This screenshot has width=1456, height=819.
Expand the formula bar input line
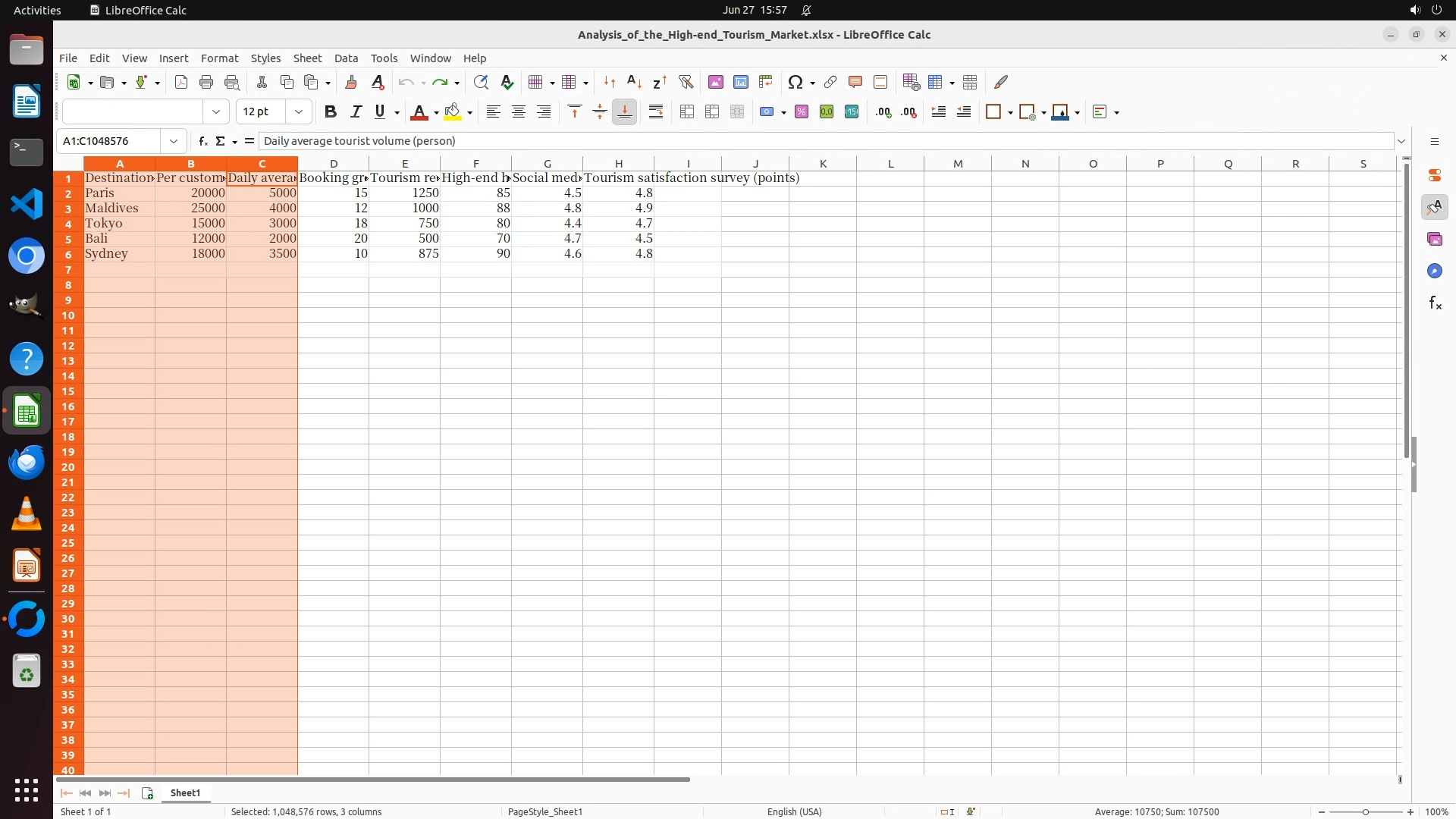click(x=1401, y=141)
